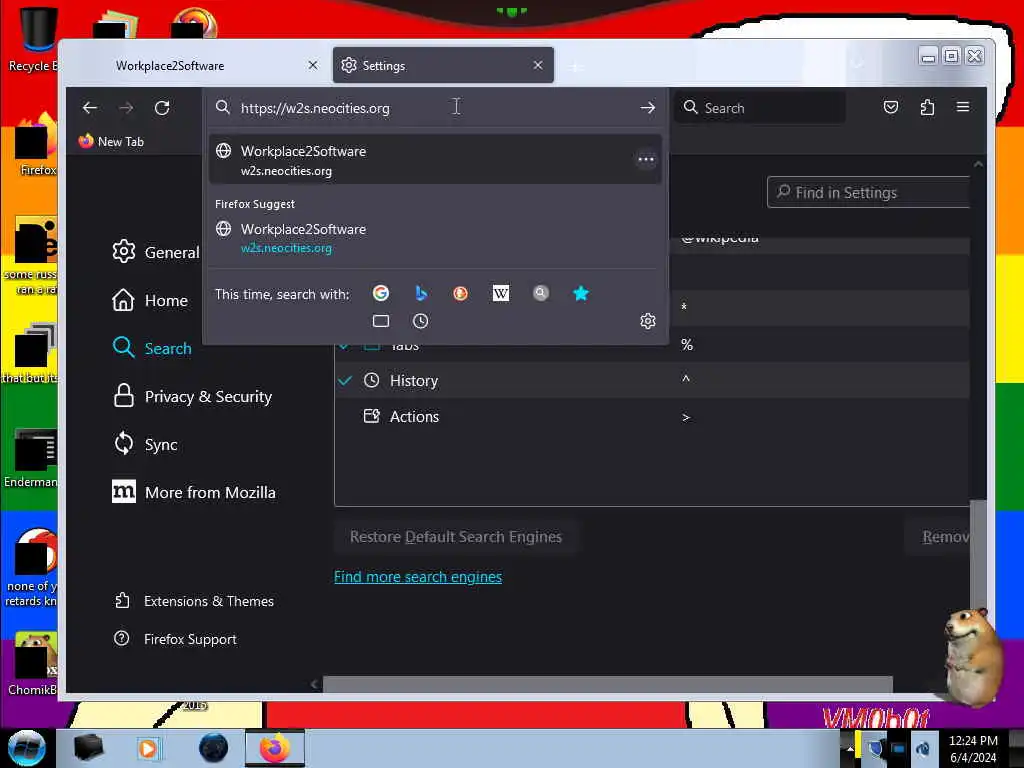
Task: Reload the current page
Action: click(162, 108)
